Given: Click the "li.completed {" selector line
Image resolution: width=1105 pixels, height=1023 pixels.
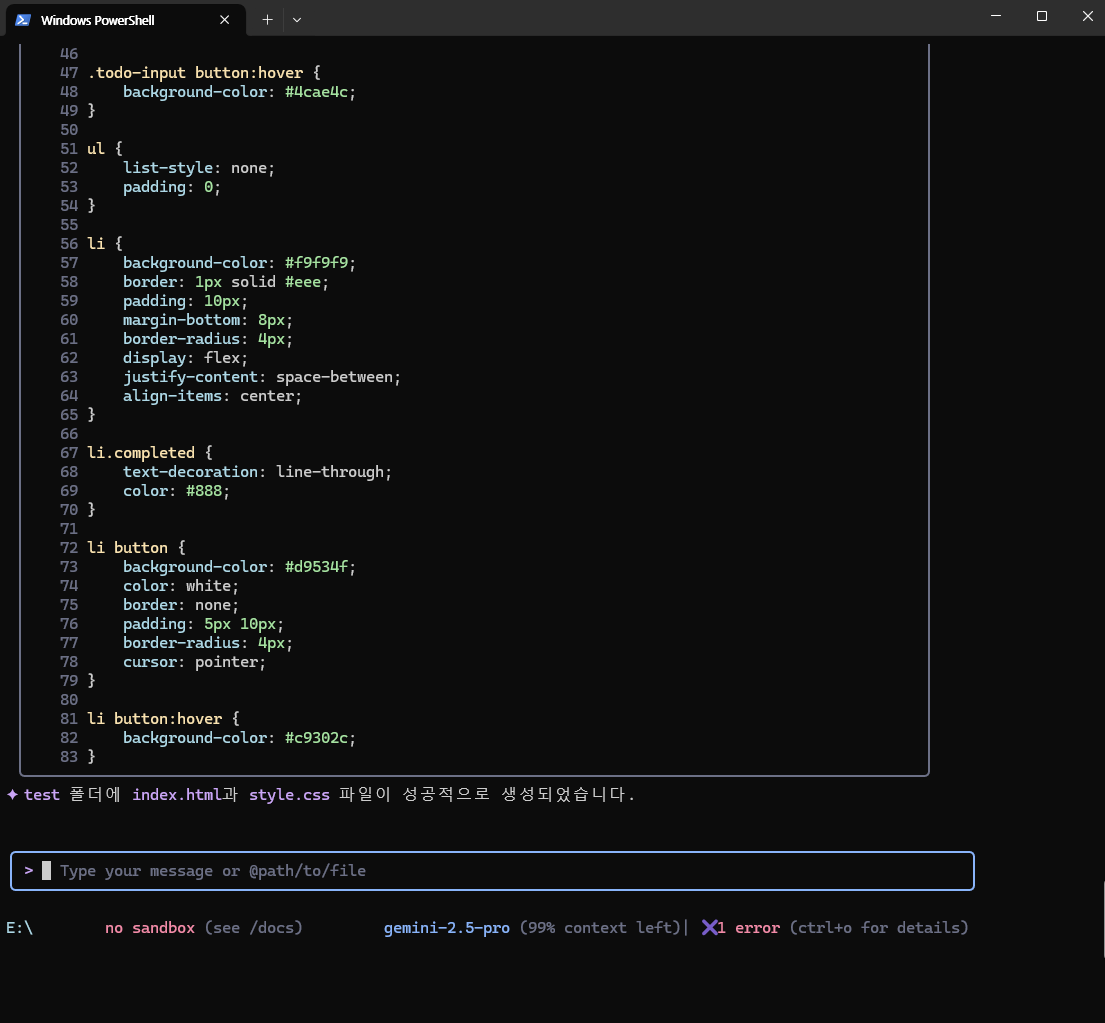Looking at the screenshot, I should pyautogui.click(x=150, y=452).
